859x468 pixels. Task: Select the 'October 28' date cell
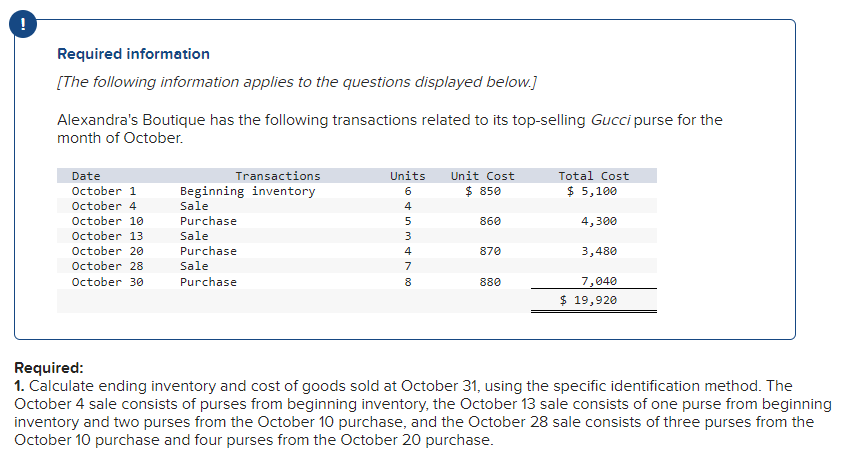pyautogui.click(x=107, y=266)
